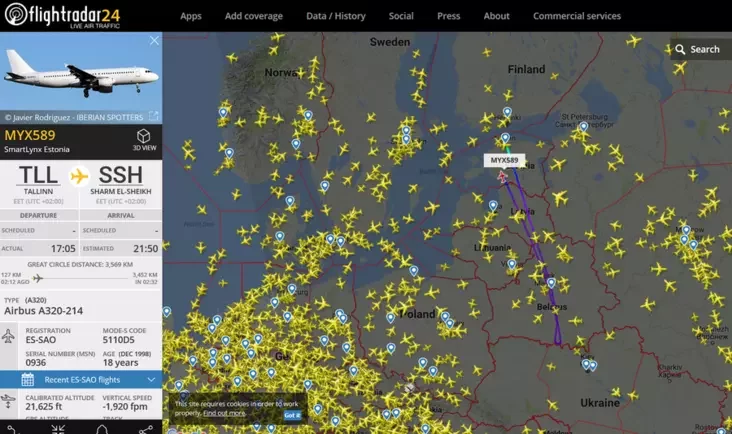Expand the Recent ES-SAO flights chevron
This screenshot has width=732, height=434.
[151, 379]
